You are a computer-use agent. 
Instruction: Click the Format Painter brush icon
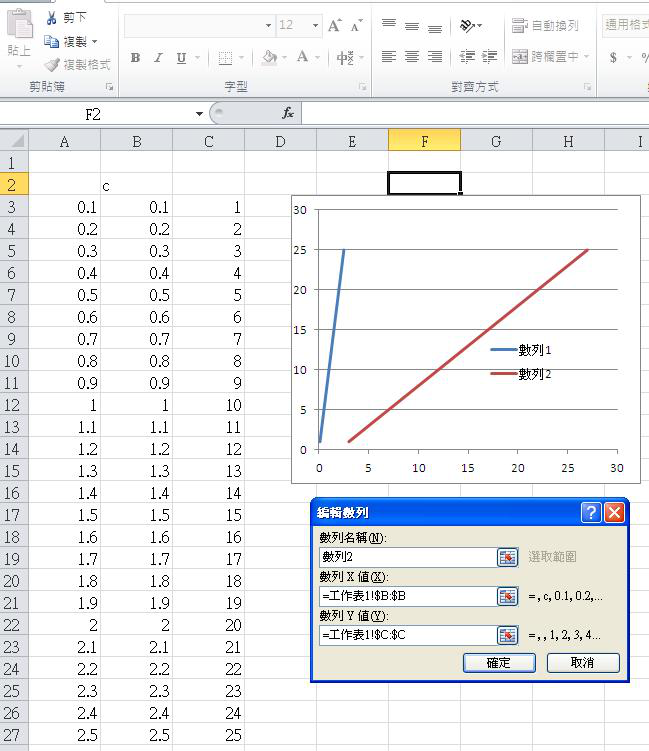coord(52,64)
